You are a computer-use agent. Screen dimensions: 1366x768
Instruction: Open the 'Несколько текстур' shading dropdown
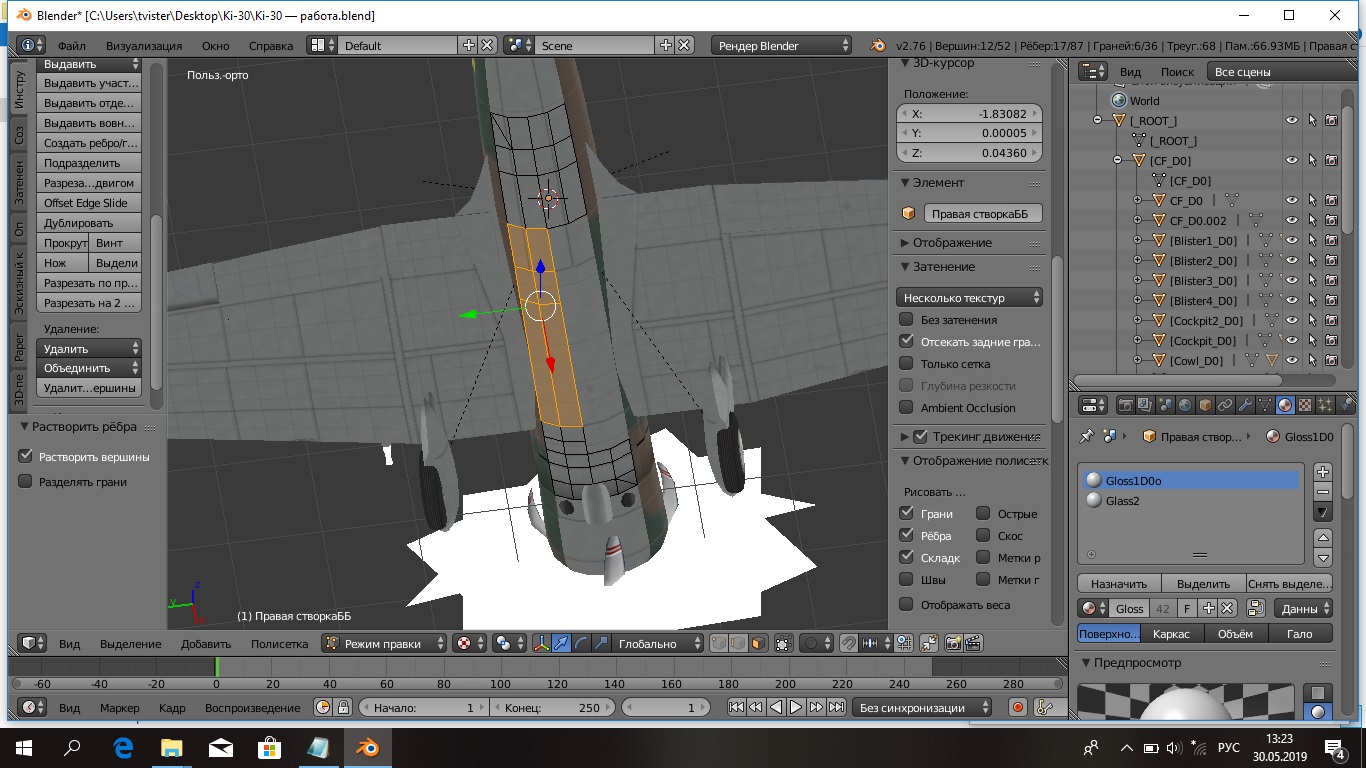pos(969,298)
